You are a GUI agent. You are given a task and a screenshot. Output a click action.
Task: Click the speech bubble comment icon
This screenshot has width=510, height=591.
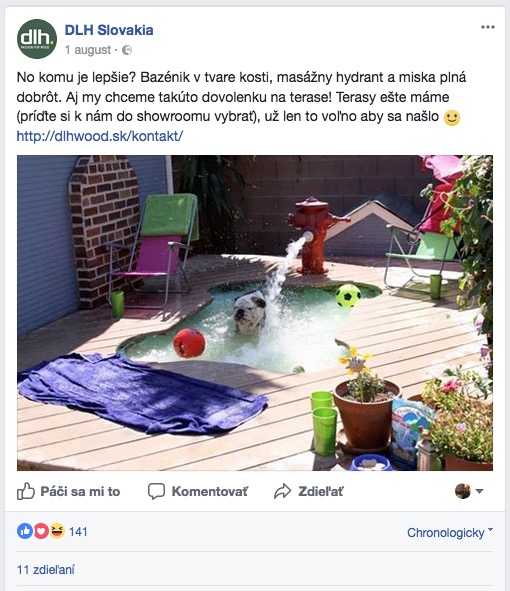tap(156, 491)
